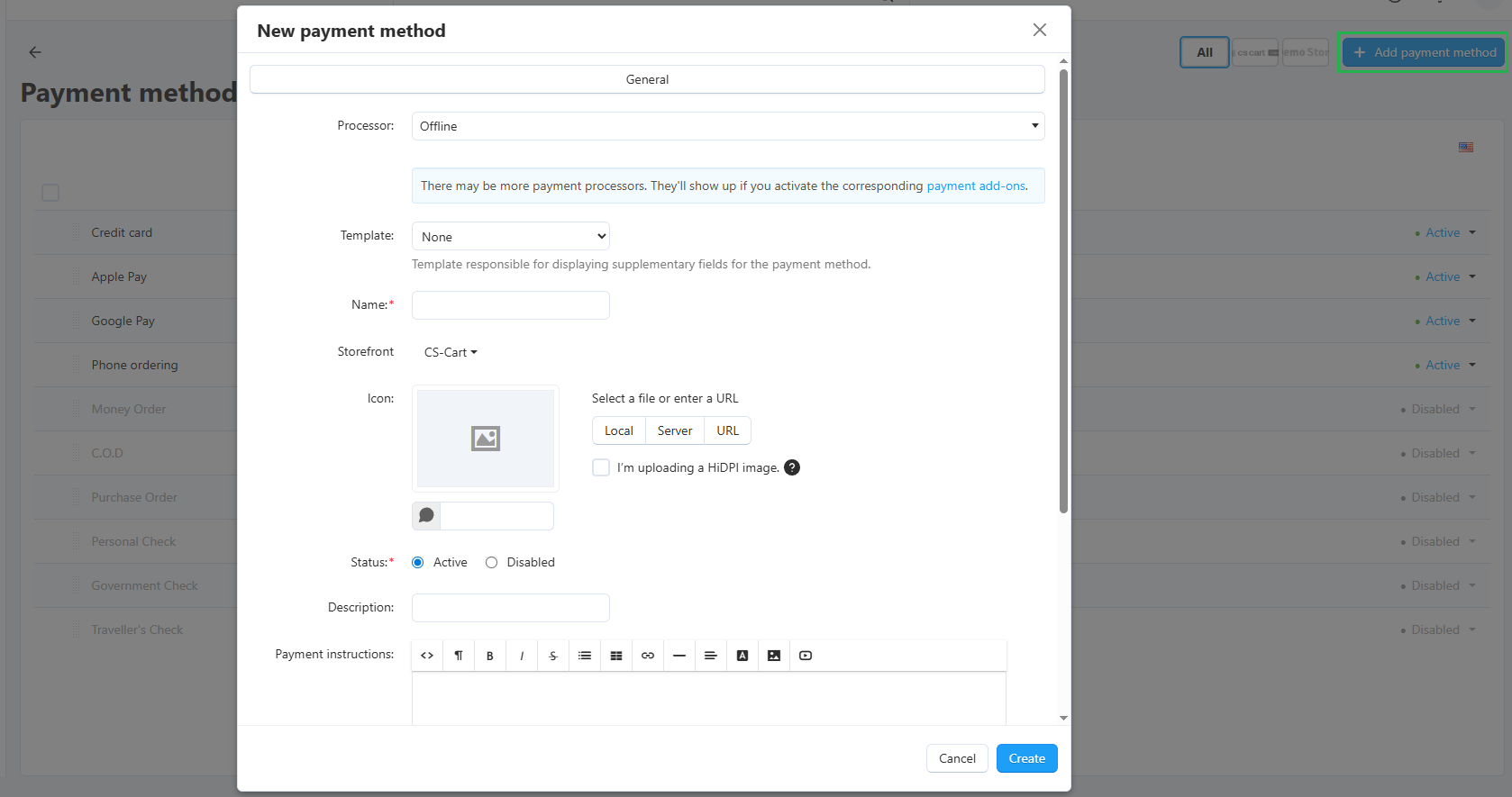Check the HiDPI image upload checkbox

(601, 467)
